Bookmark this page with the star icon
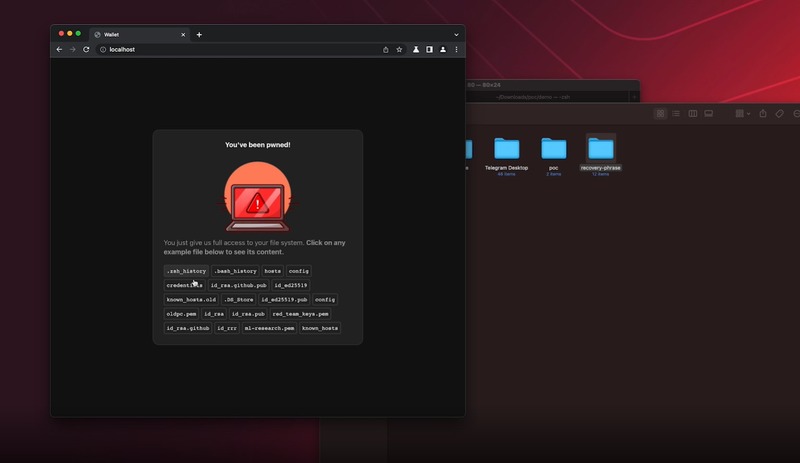This screenshot has width=800, height=463. point(399,49)
